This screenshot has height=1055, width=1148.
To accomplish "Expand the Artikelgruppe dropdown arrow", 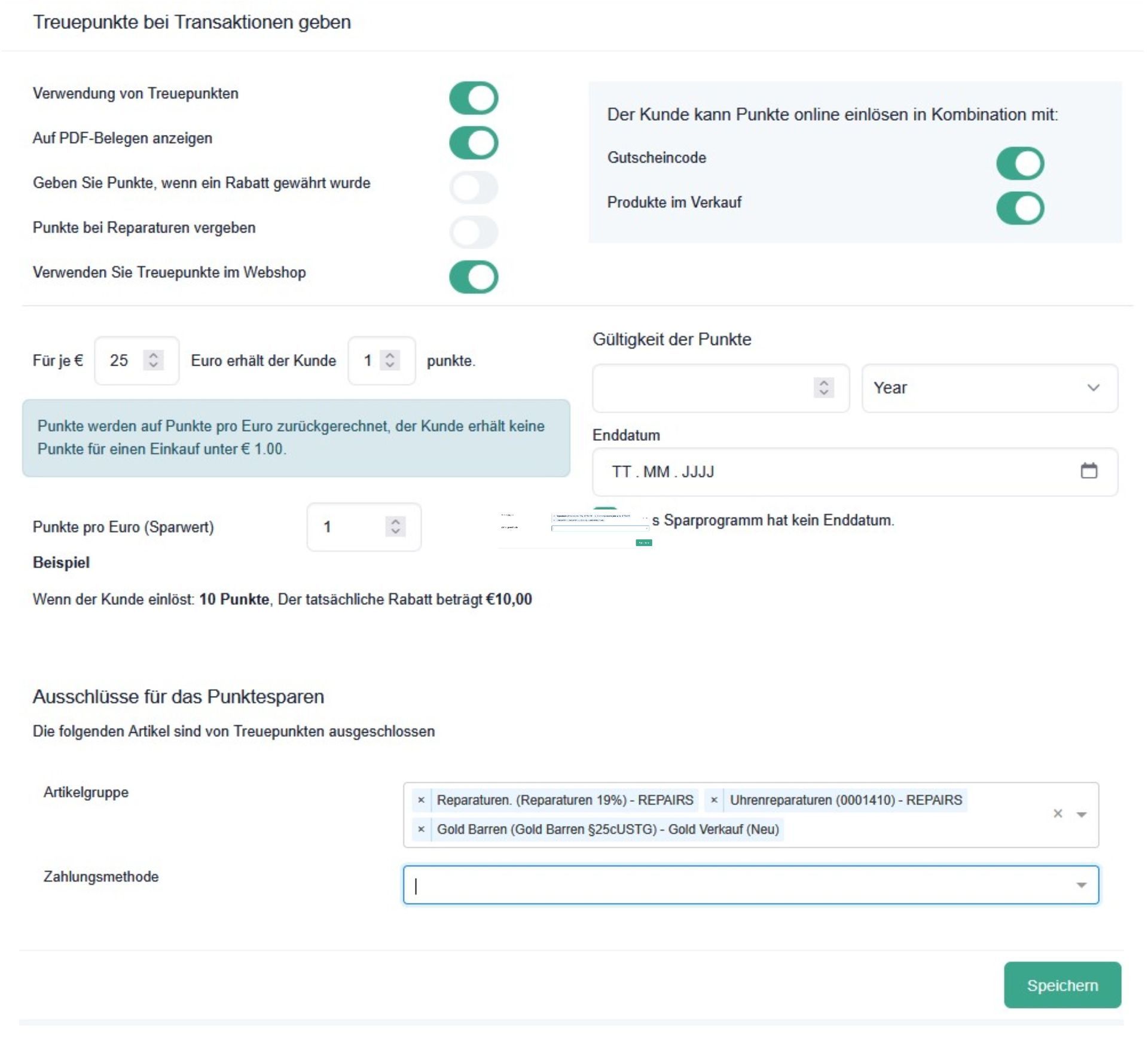I will (1082, 815).
